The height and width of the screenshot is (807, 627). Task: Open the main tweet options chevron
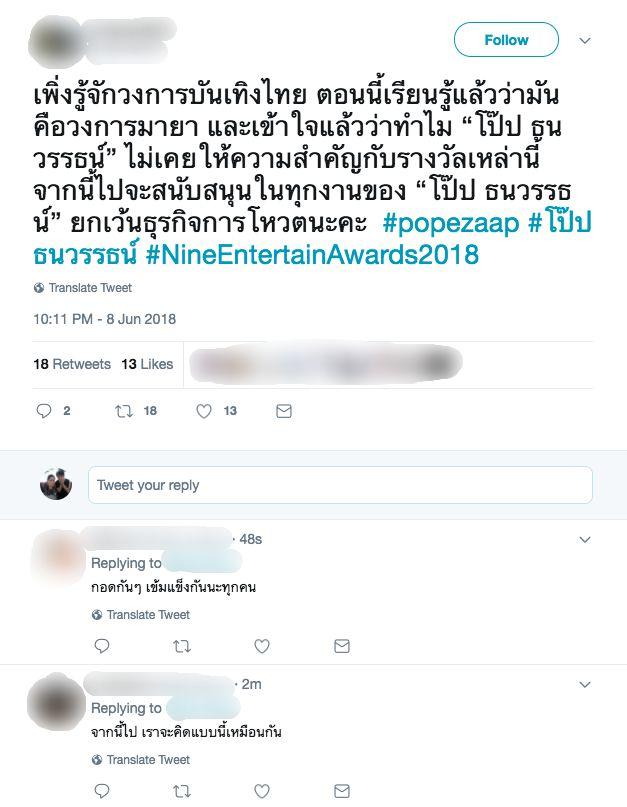585,40
